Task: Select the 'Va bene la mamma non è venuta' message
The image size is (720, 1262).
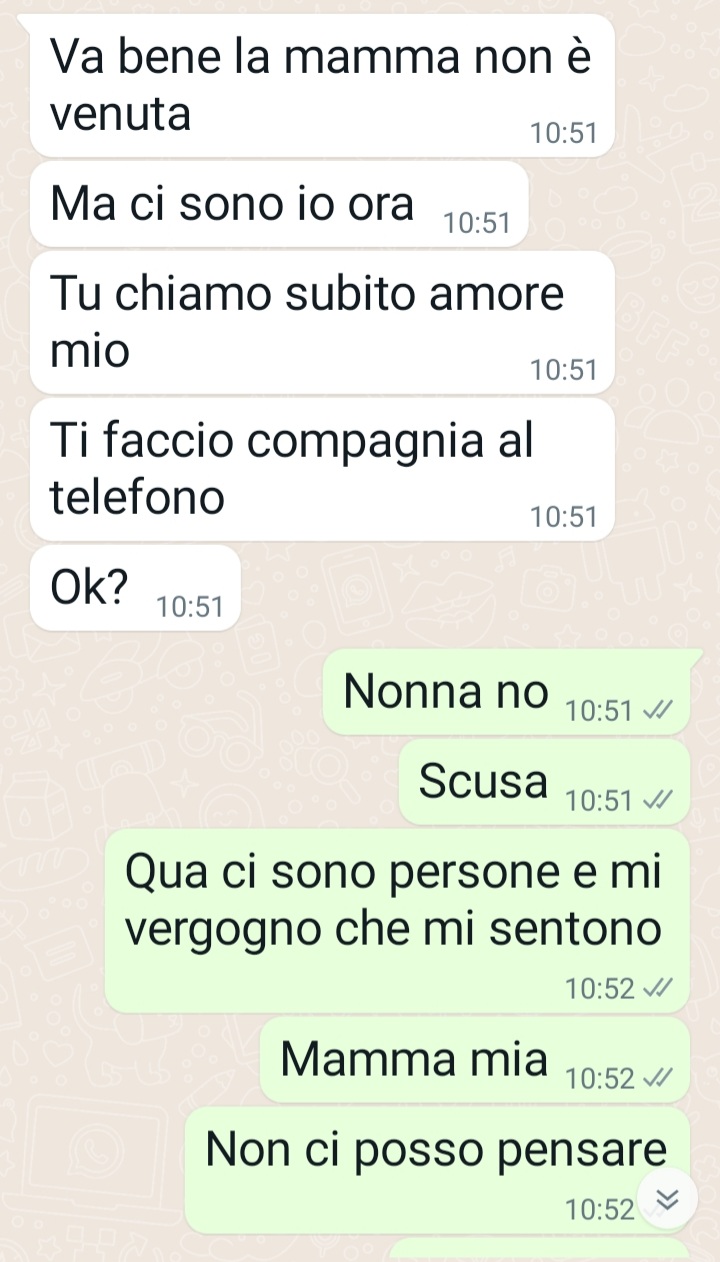Action: 322,86
